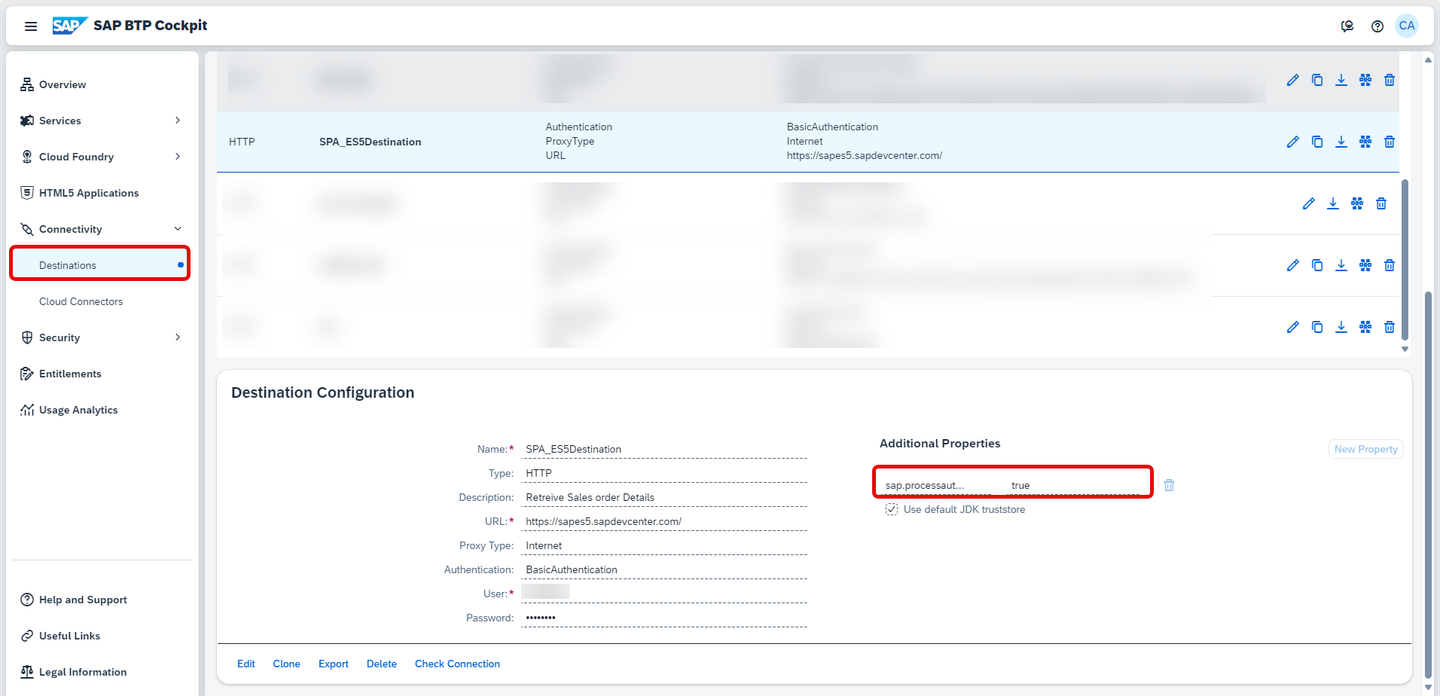Click pencil icon in topmost destination row
Viewport: 1440px width, 696px height.
point(1293,80)
